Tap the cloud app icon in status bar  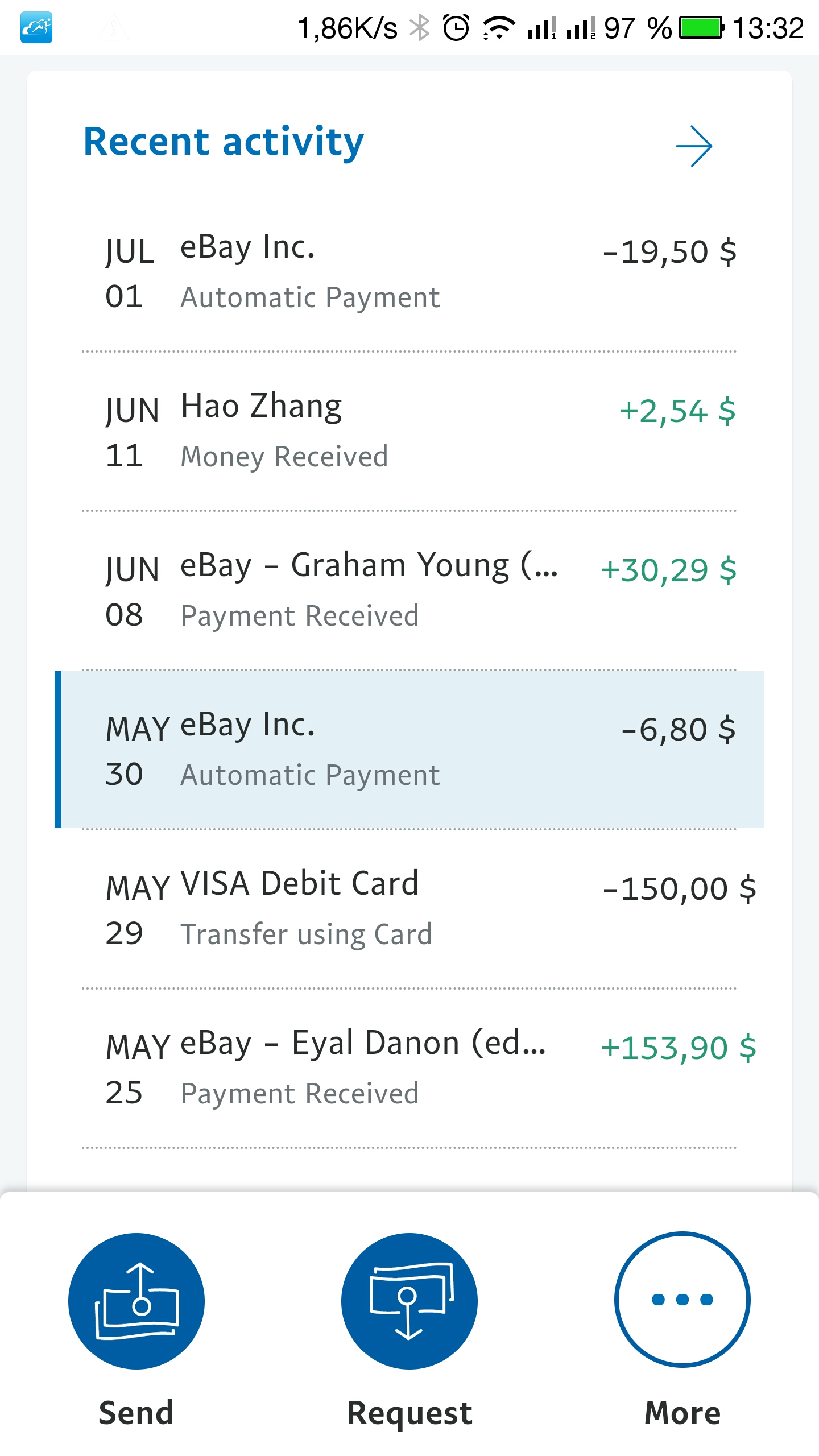click(x=36, y=27)
